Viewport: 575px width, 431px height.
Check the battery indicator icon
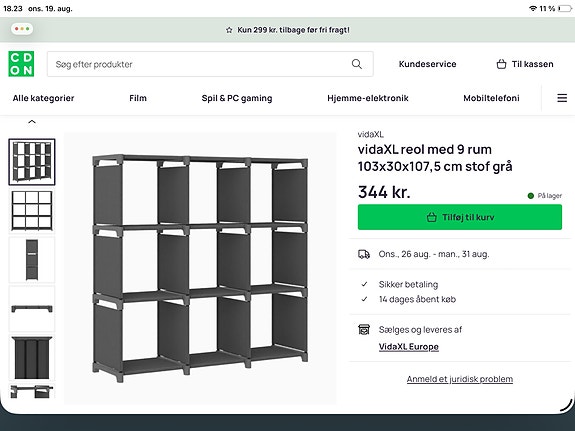pos(565,8)
